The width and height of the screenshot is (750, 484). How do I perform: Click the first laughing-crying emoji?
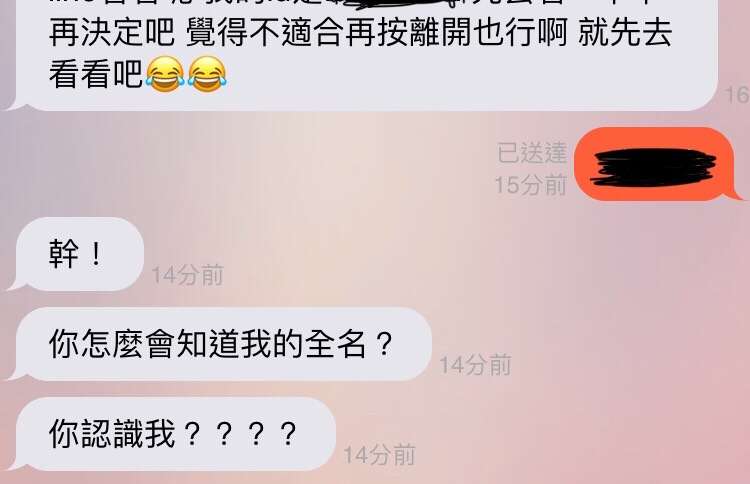(x=165, y=73)
